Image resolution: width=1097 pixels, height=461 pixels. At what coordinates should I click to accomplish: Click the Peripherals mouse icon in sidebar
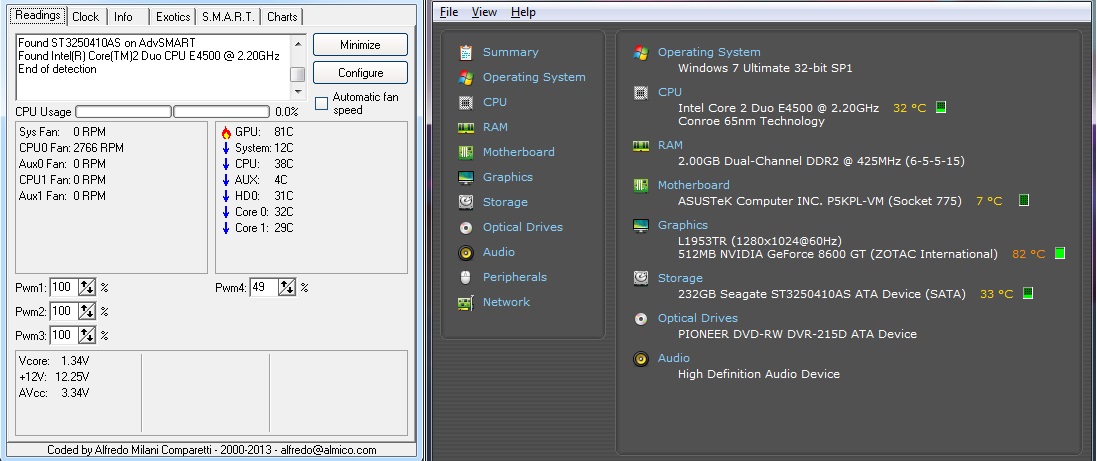tap(465, 277)
